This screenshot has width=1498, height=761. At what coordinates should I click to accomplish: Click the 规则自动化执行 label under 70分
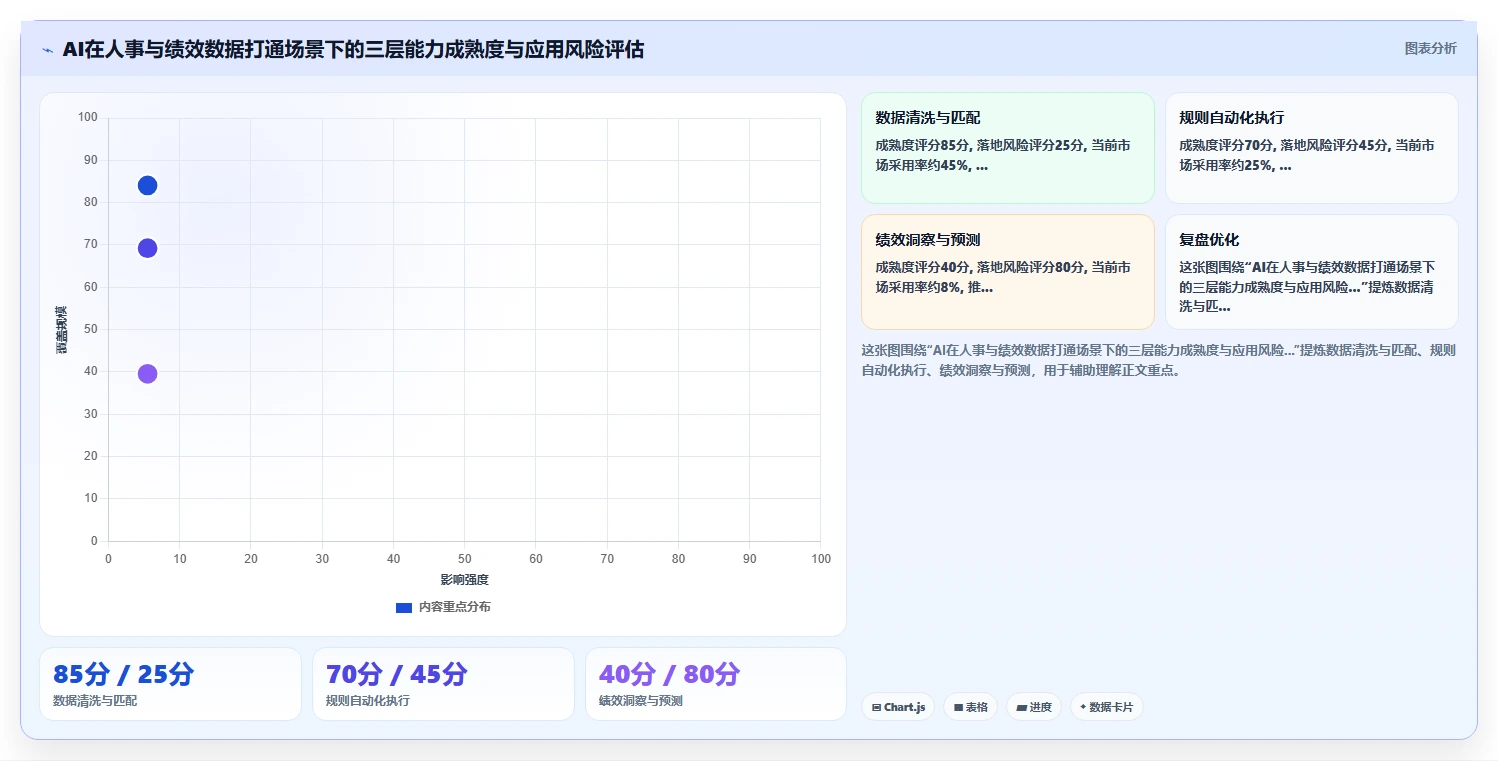pos(368,701)
